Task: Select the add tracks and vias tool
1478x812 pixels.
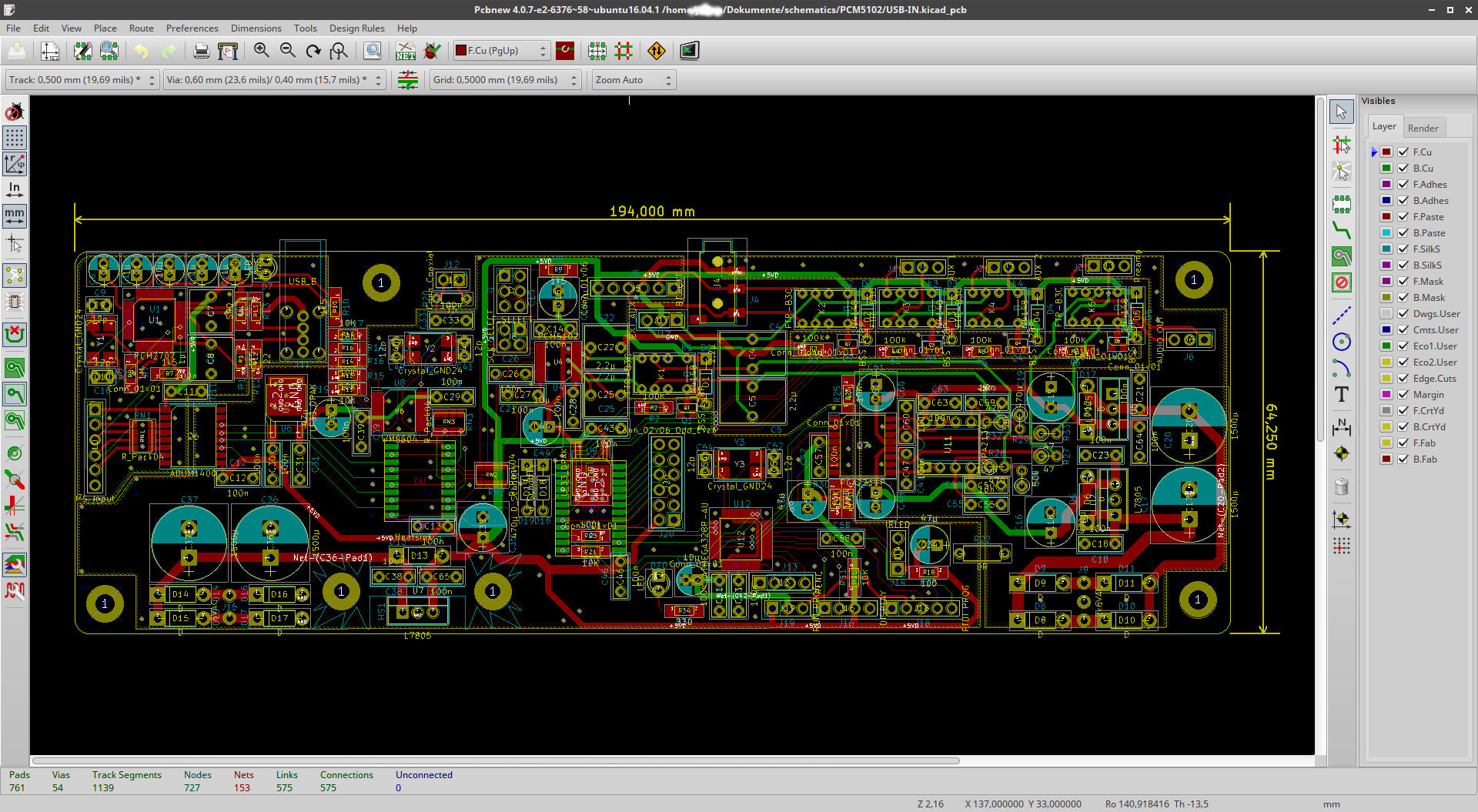Action: point(1342,230)
